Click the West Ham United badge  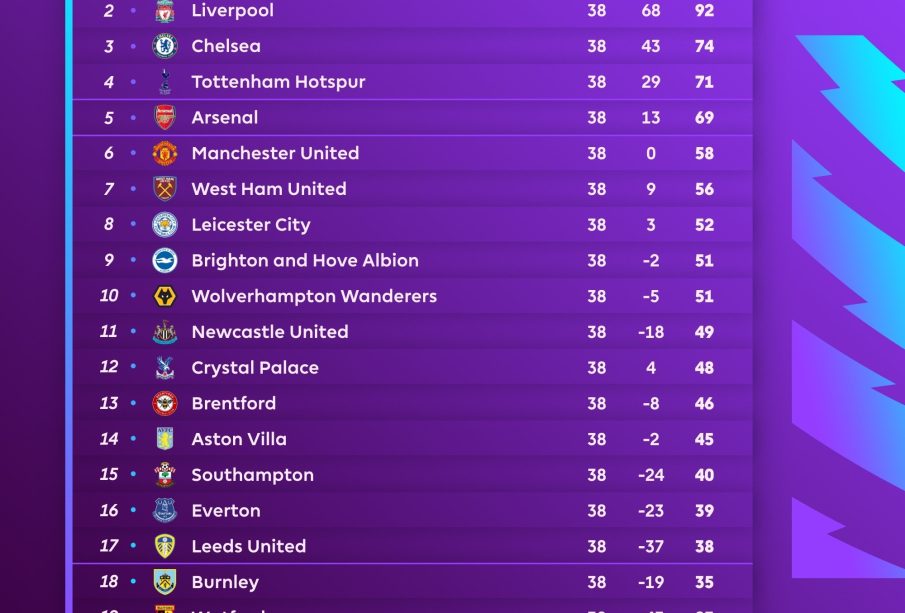pyautogui.click(x=165, y=189)
